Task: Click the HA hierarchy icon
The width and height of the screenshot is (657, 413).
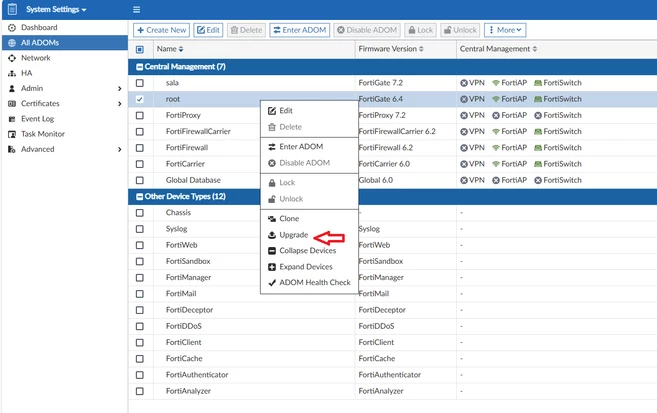Action: click(x=12, y=73)
